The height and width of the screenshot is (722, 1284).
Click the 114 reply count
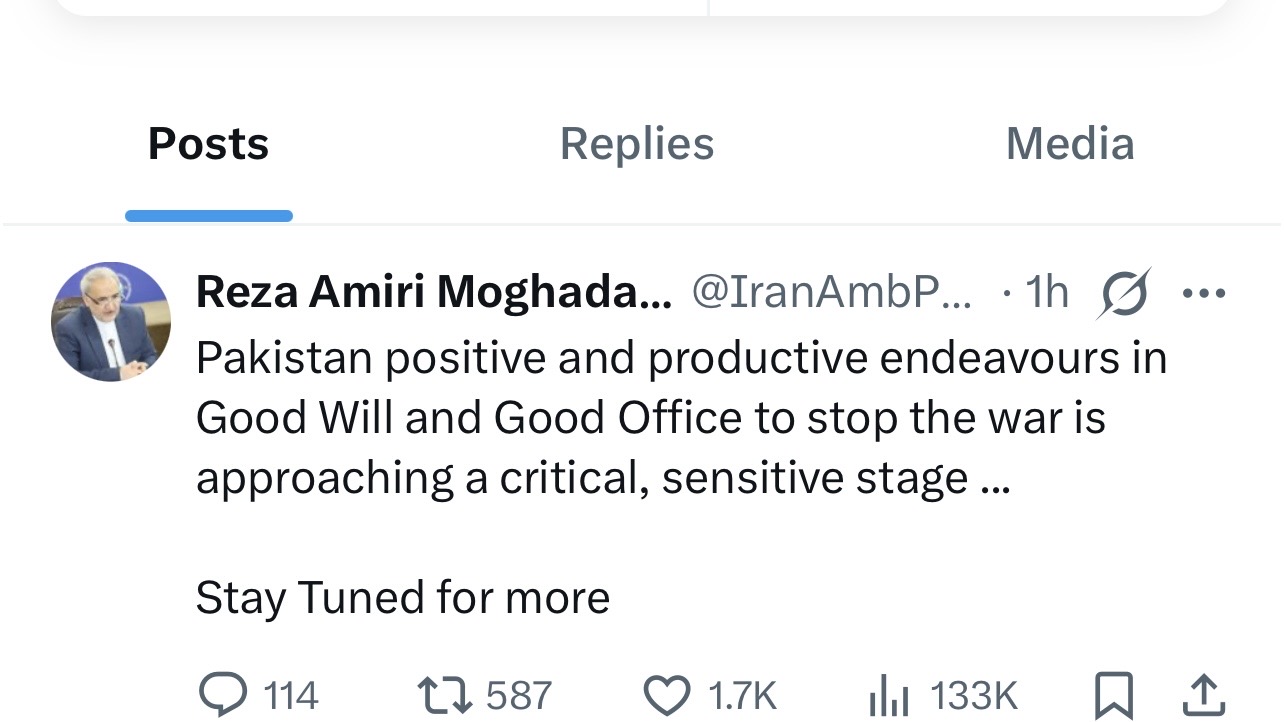291,695
